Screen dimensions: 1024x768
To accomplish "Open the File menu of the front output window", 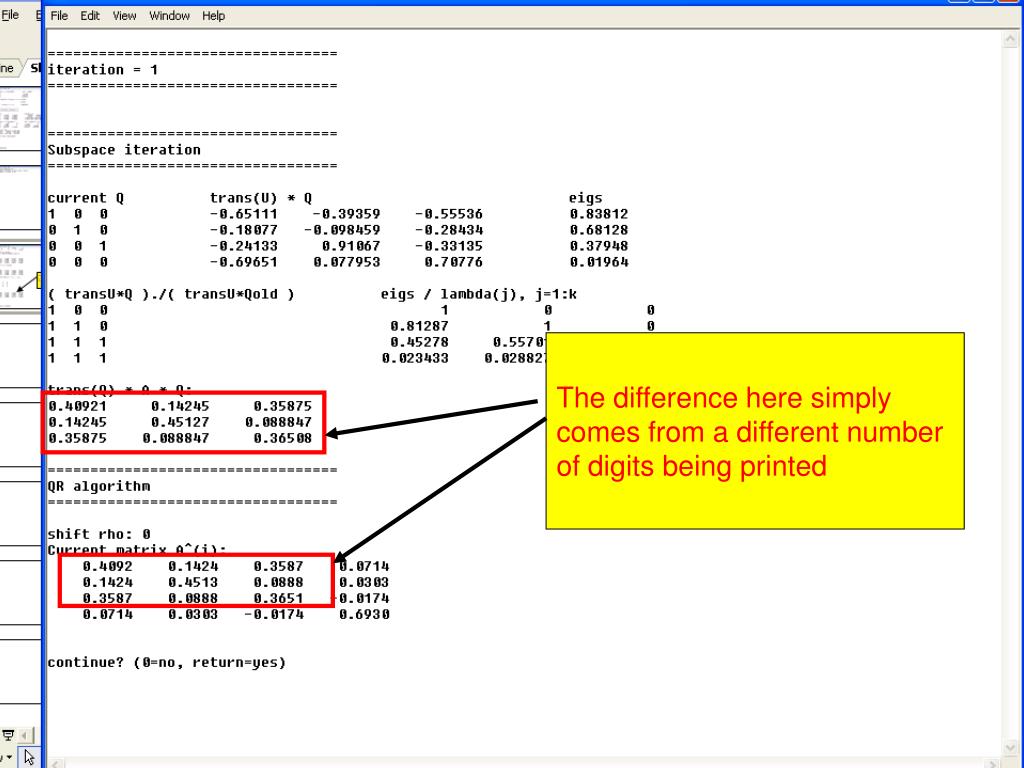I will pos(59,16).
